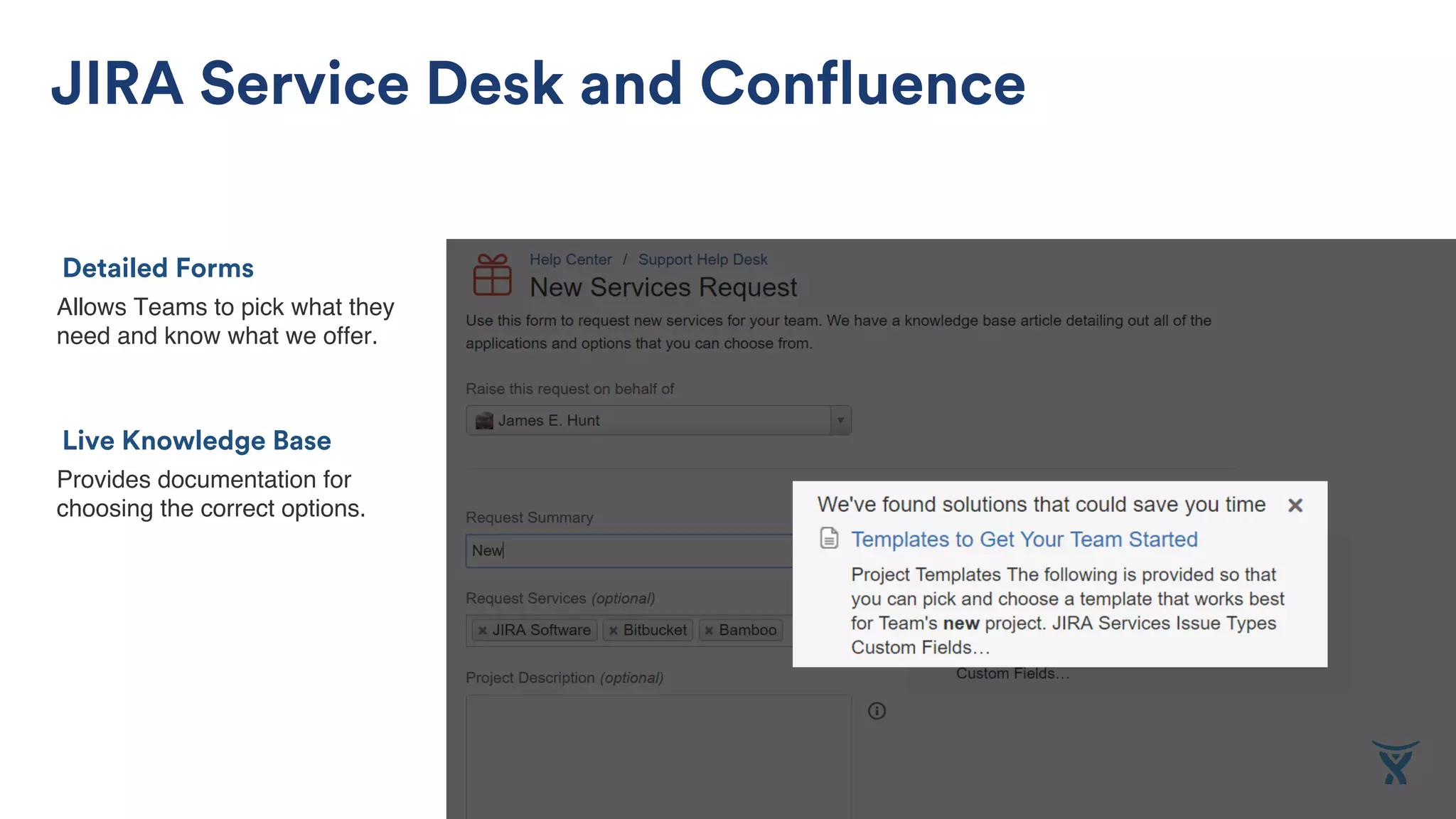
Task: Click the info icon beside Project Description
Action: (877, 711)
